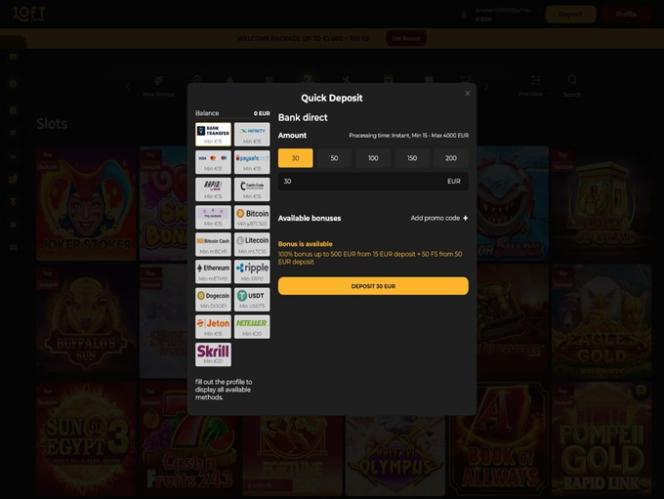664x499 pixels.
Task: Choose Ethereum payment method
Action: pyautogui.click(x=213, y=272)
